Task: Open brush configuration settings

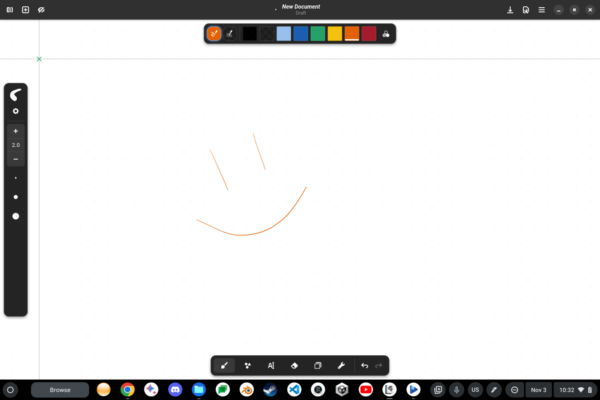Action: pos(15,111)
